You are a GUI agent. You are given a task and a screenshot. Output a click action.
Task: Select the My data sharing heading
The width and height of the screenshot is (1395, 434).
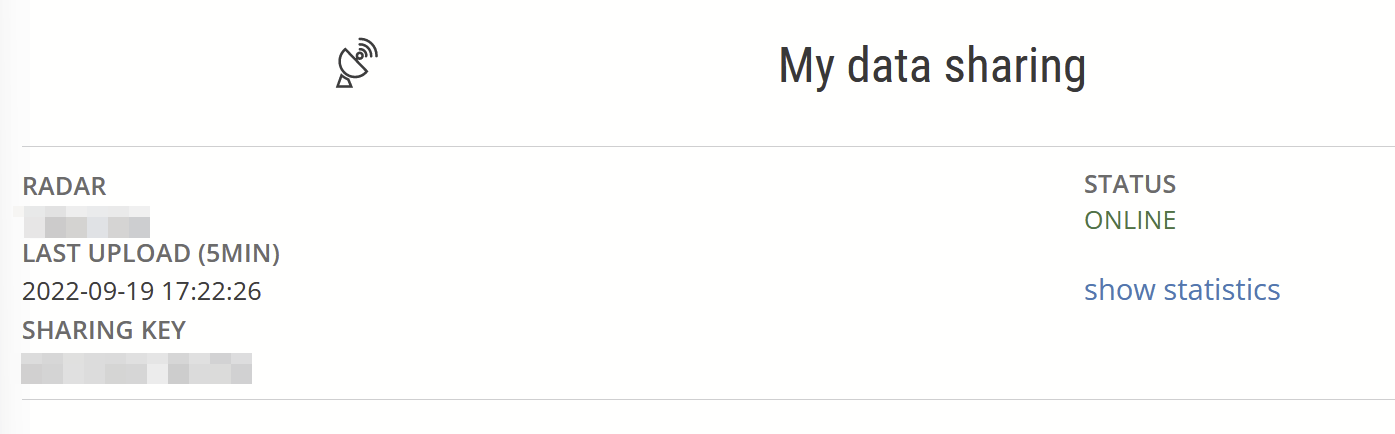932,66
